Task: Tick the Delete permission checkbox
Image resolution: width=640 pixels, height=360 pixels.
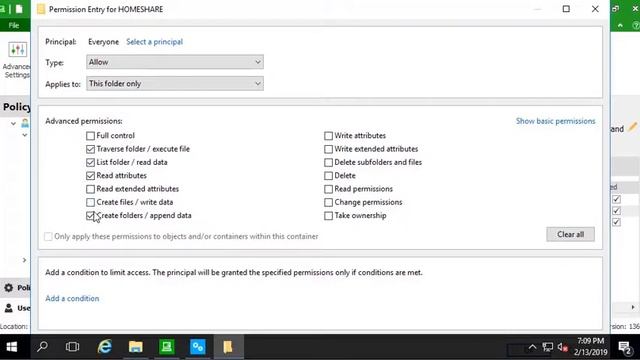Action: (328, 176)
